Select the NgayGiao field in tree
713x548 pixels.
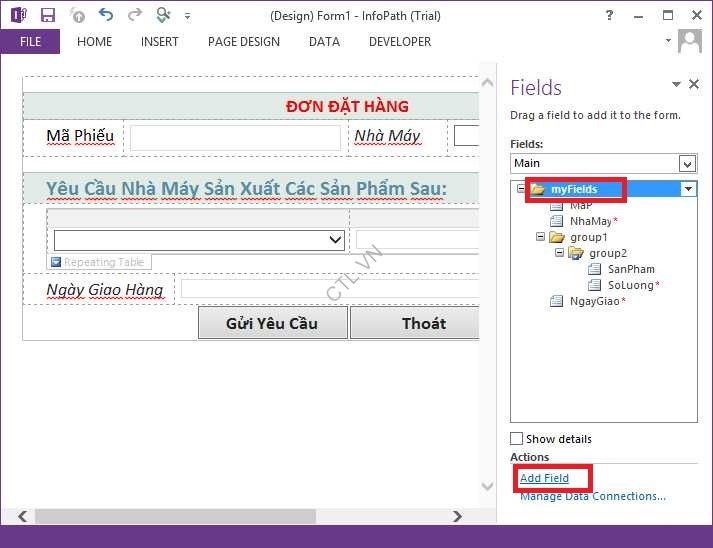click(592, 301)
